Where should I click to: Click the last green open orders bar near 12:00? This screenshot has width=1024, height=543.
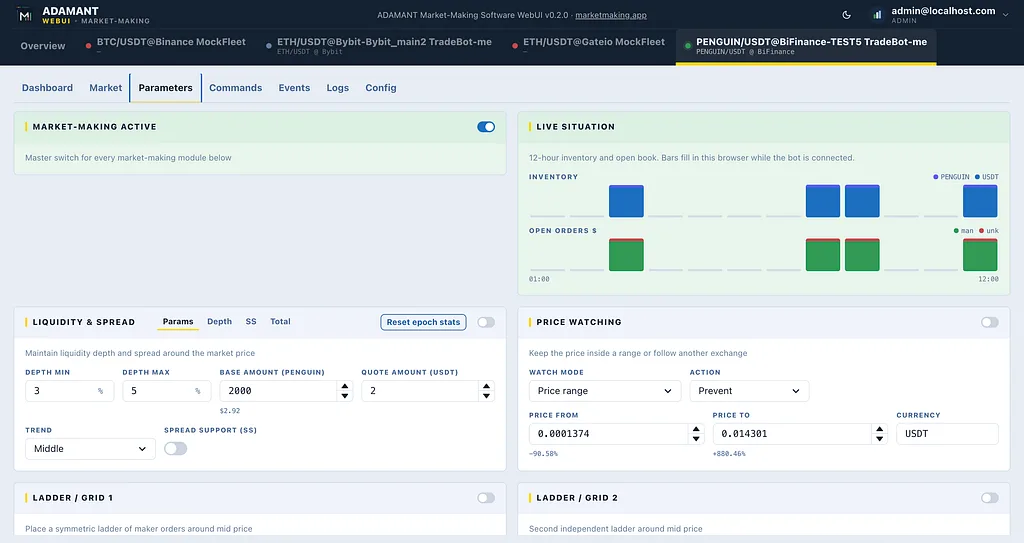(x=980, y=255)
